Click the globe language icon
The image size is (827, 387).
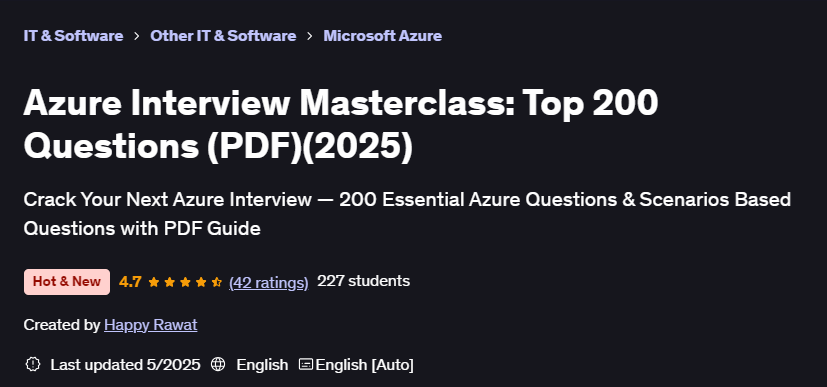[x=218, y=364]
